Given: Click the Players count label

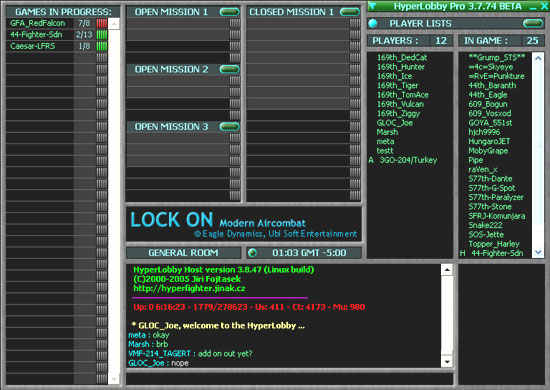Looking at the screenshot, I should pos(395,41).
